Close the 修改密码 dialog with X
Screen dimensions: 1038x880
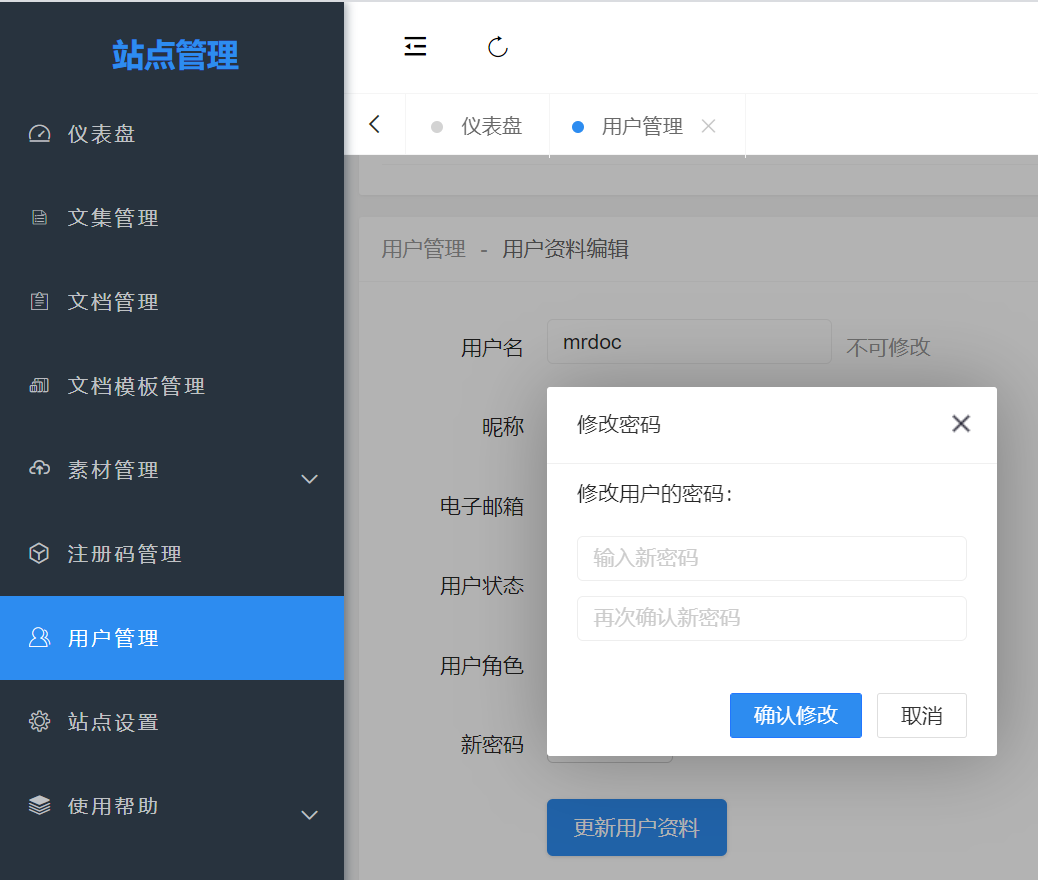(x=961, y=424)
